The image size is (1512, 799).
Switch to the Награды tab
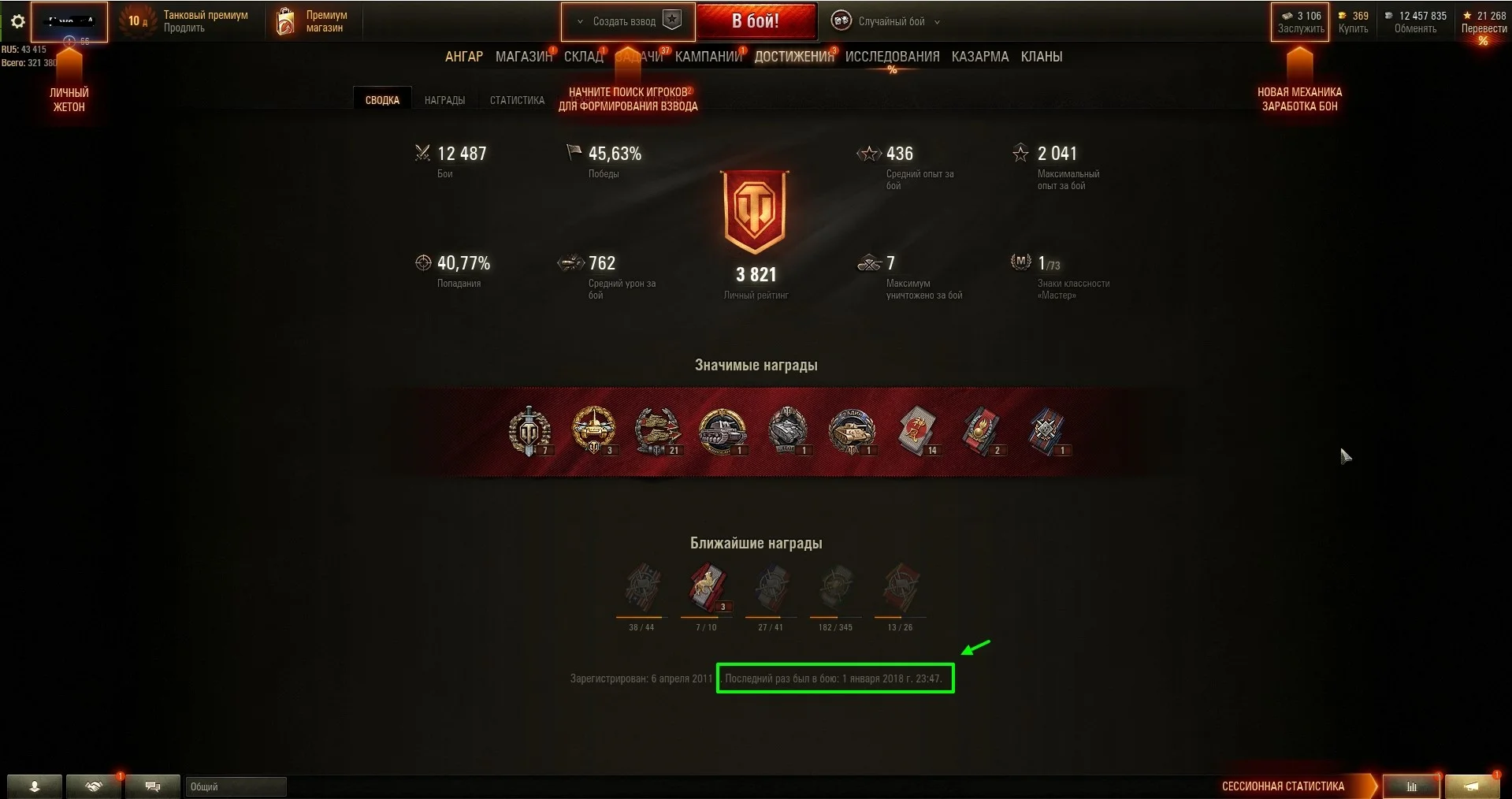[444, 100]
